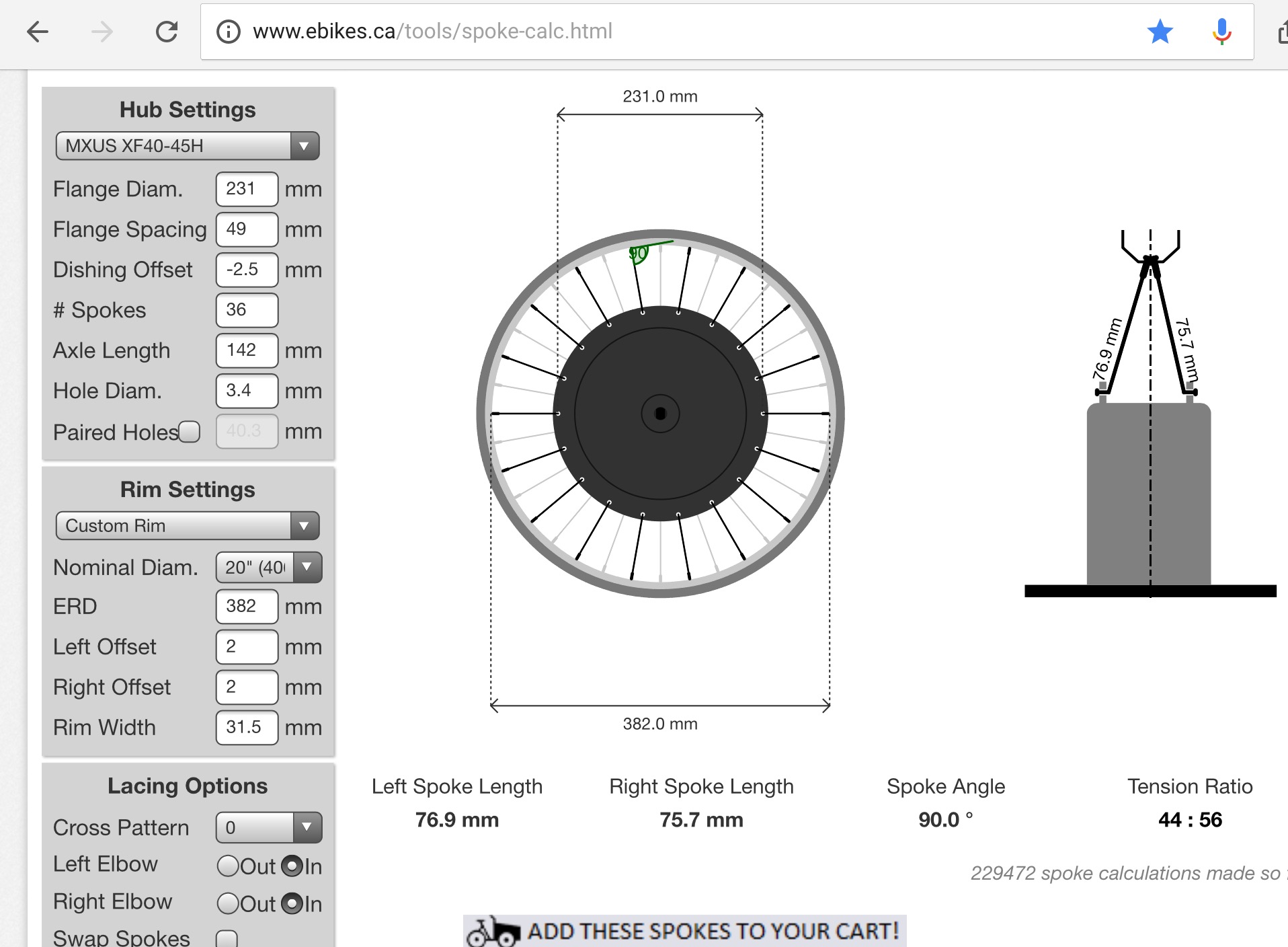The image size is (1288, 947).
Task: Reload the page with refresh icon
Action: (x=167, y=32)
